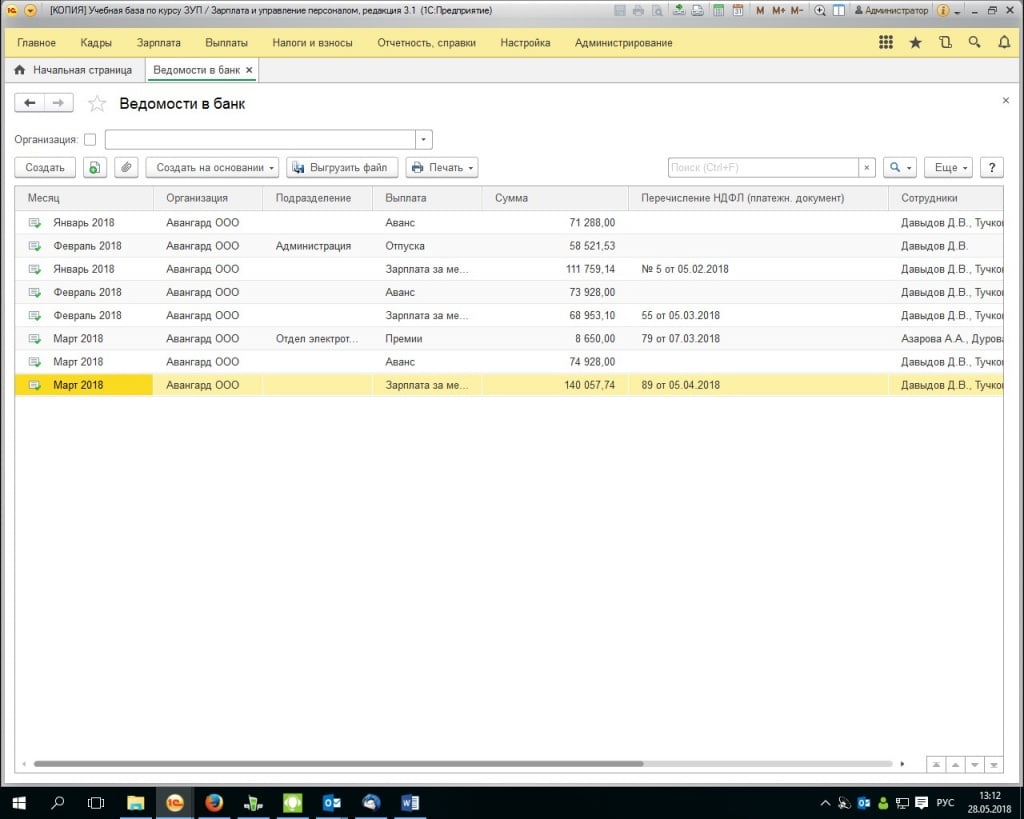Open Favorites star in top panel
This screenshot has width=1024, height=819.
click(915, 43)
